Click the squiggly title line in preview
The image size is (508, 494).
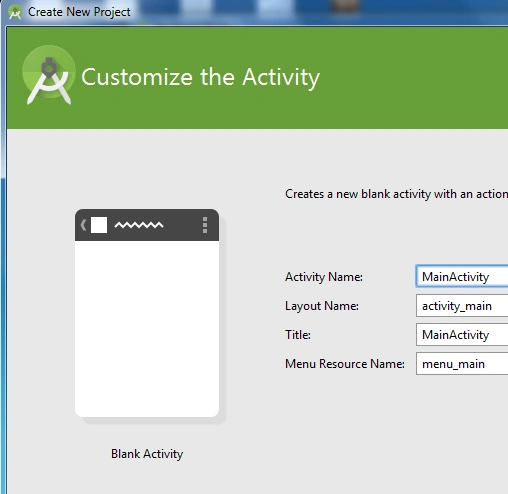pyautogui.click(x=139, y=225)
